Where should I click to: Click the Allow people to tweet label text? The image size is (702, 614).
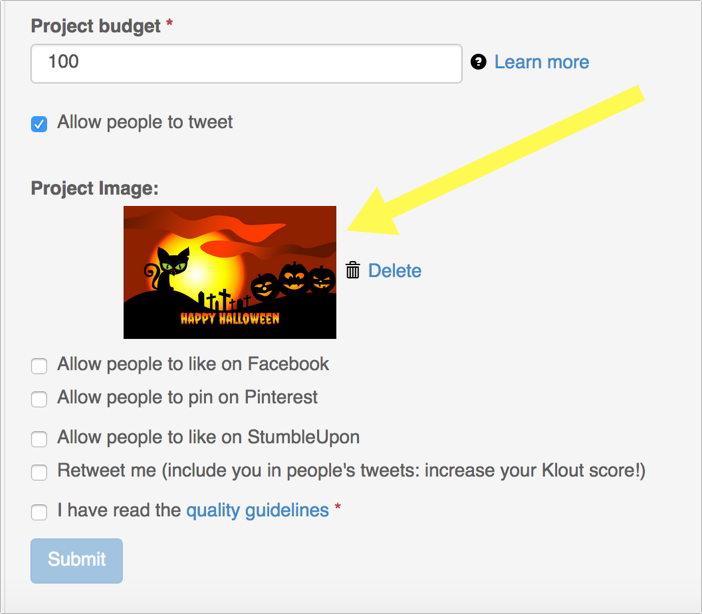click(145, 122)
